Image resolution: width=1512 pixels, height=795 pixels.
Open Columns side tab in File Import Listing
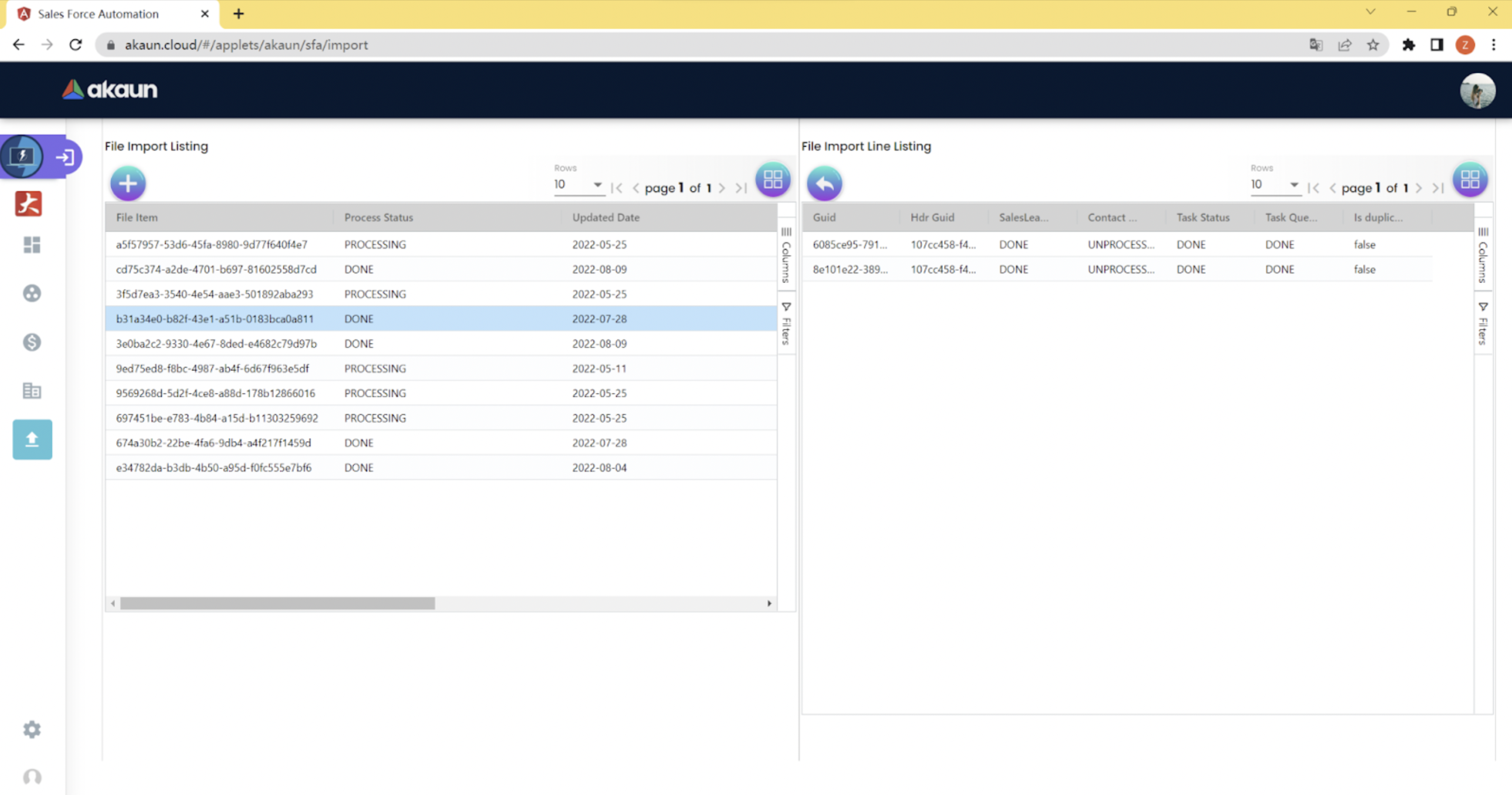coord(786,255)
